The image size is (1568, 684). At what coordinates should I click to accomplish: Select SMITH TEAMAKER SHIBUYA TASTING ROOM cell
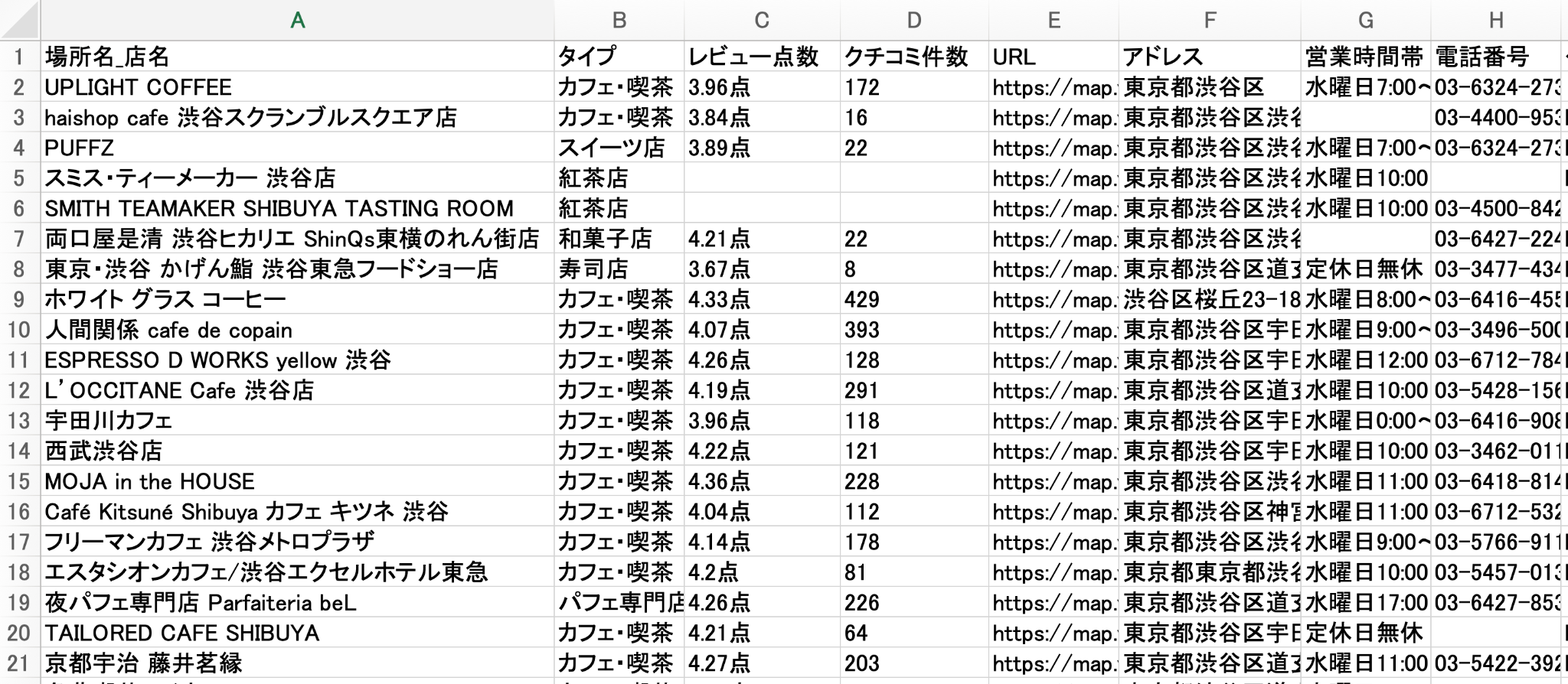(297, 208)
